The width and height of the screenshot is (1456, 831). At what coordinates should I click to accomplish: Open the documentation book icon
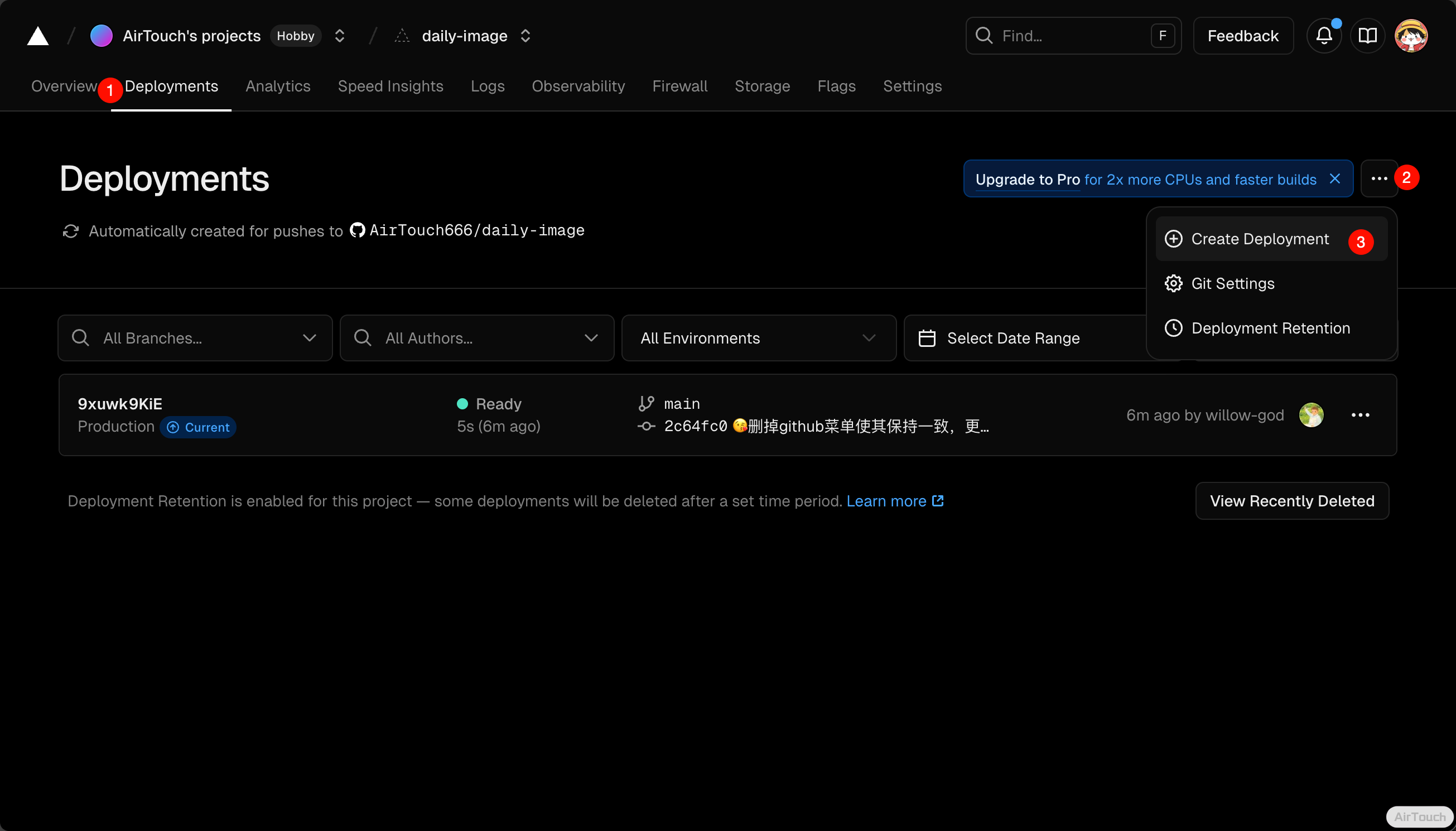coord(1367,36)
